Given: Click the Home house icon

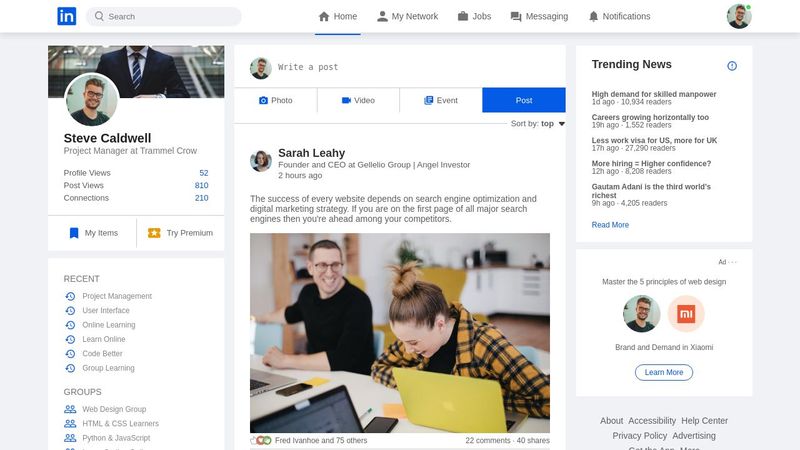Looking at the screenshot, I should [x=323, y=16].
